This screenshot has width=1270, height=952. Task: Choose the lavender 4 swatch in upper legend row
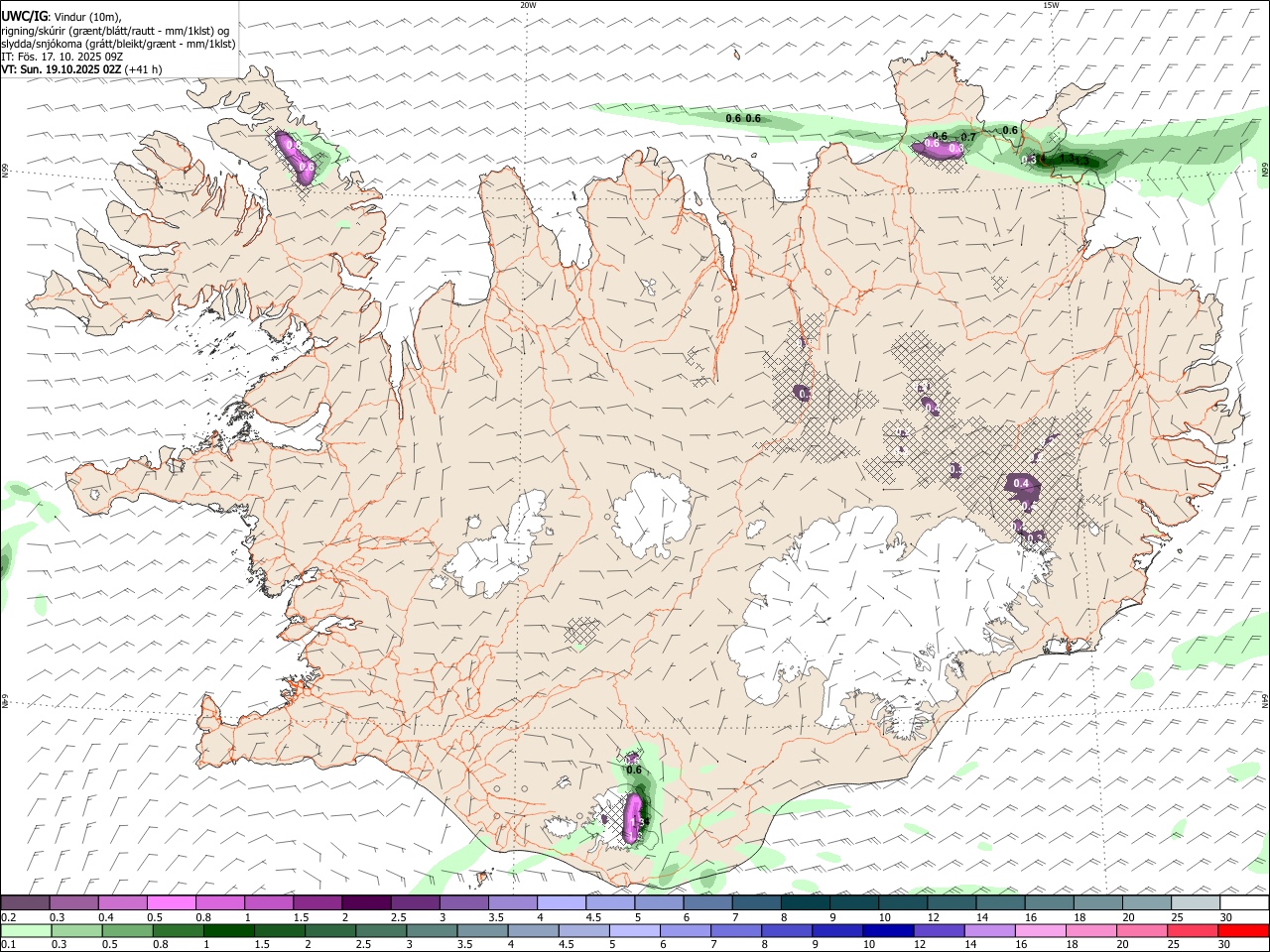pyautogui.click(x=561, y=902)
